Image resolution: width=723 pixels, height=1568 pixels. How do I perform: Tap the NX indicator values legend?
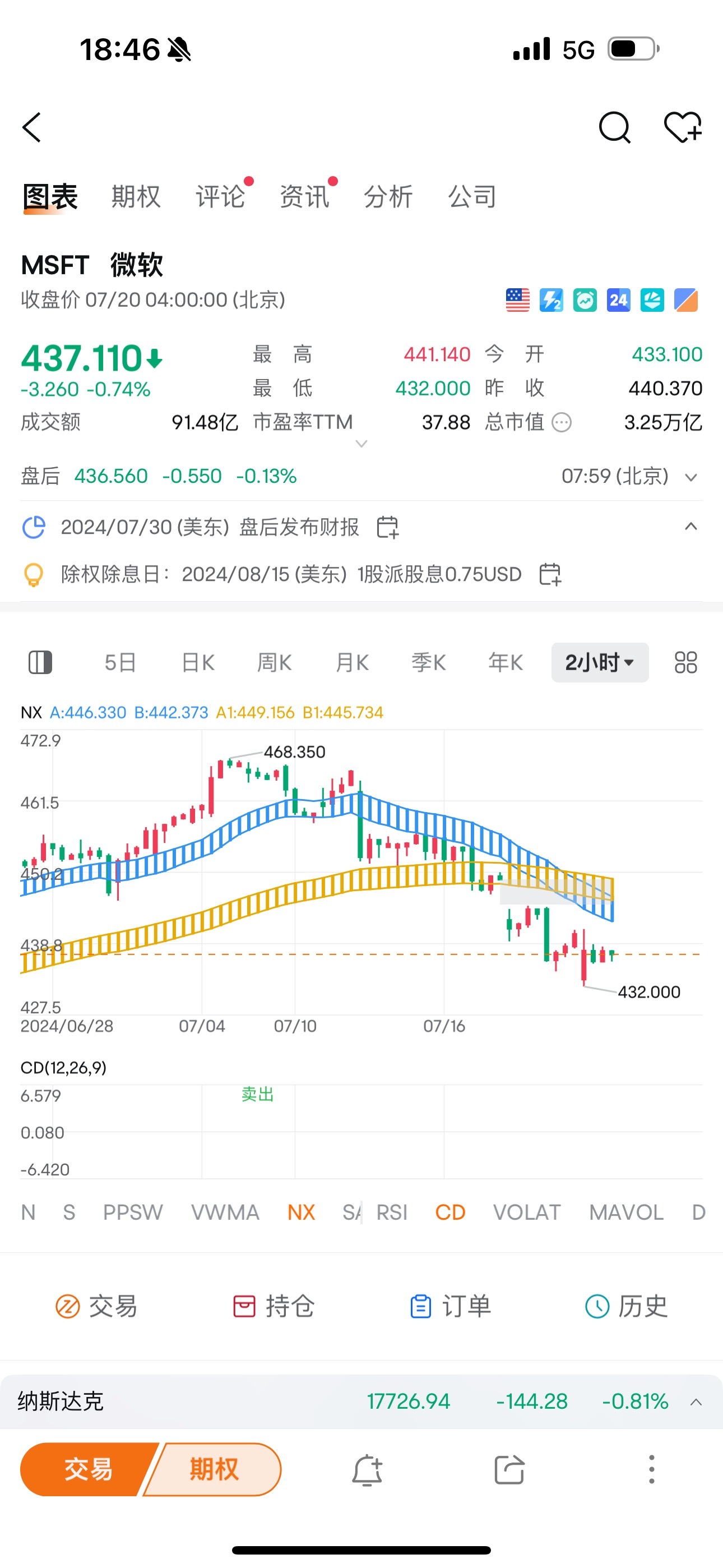[x=202, y=713]
